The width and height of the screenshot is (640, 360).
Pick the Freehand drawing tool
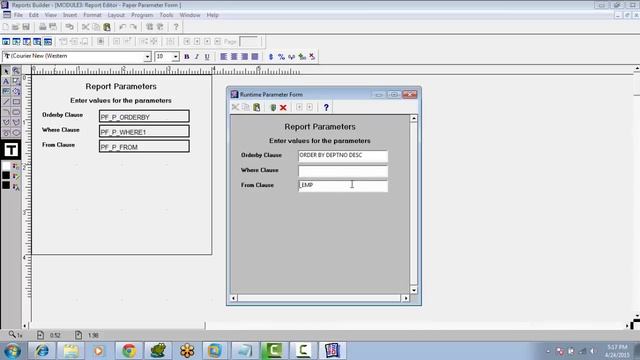point(6,133)
